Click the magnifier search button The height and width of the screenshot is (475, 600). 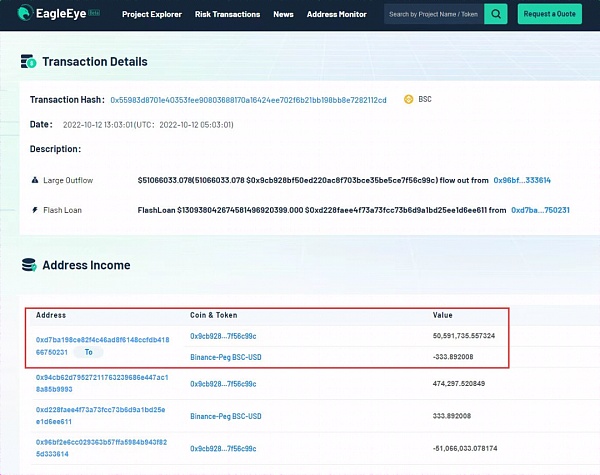(496, 14)
